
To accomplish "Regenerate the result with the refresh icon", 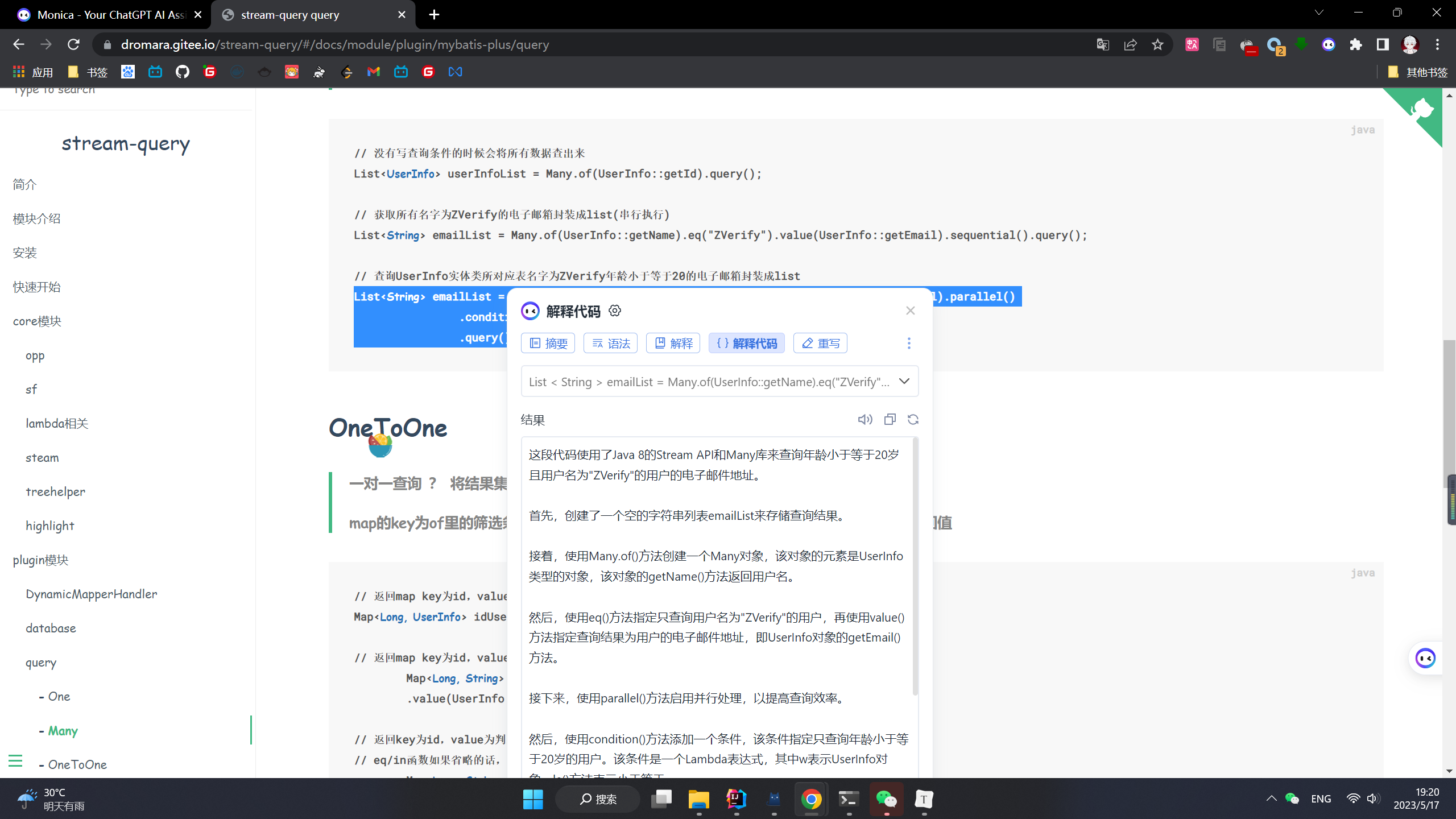I will 913,419.
